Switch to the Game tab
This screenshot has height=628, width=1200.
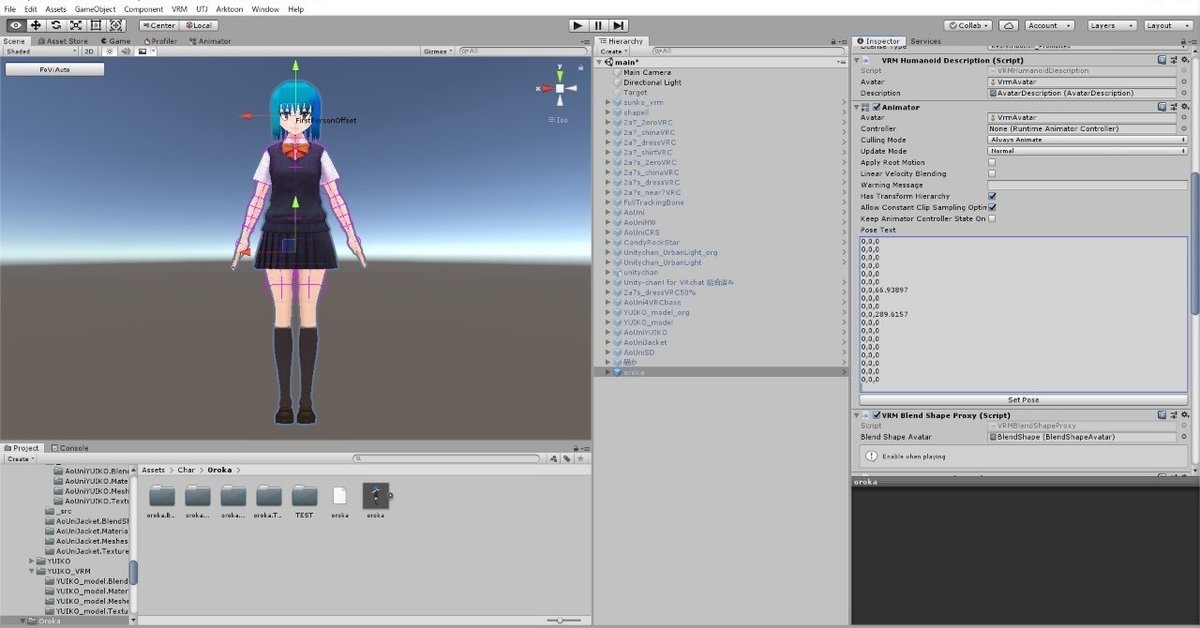pos(116,41)
